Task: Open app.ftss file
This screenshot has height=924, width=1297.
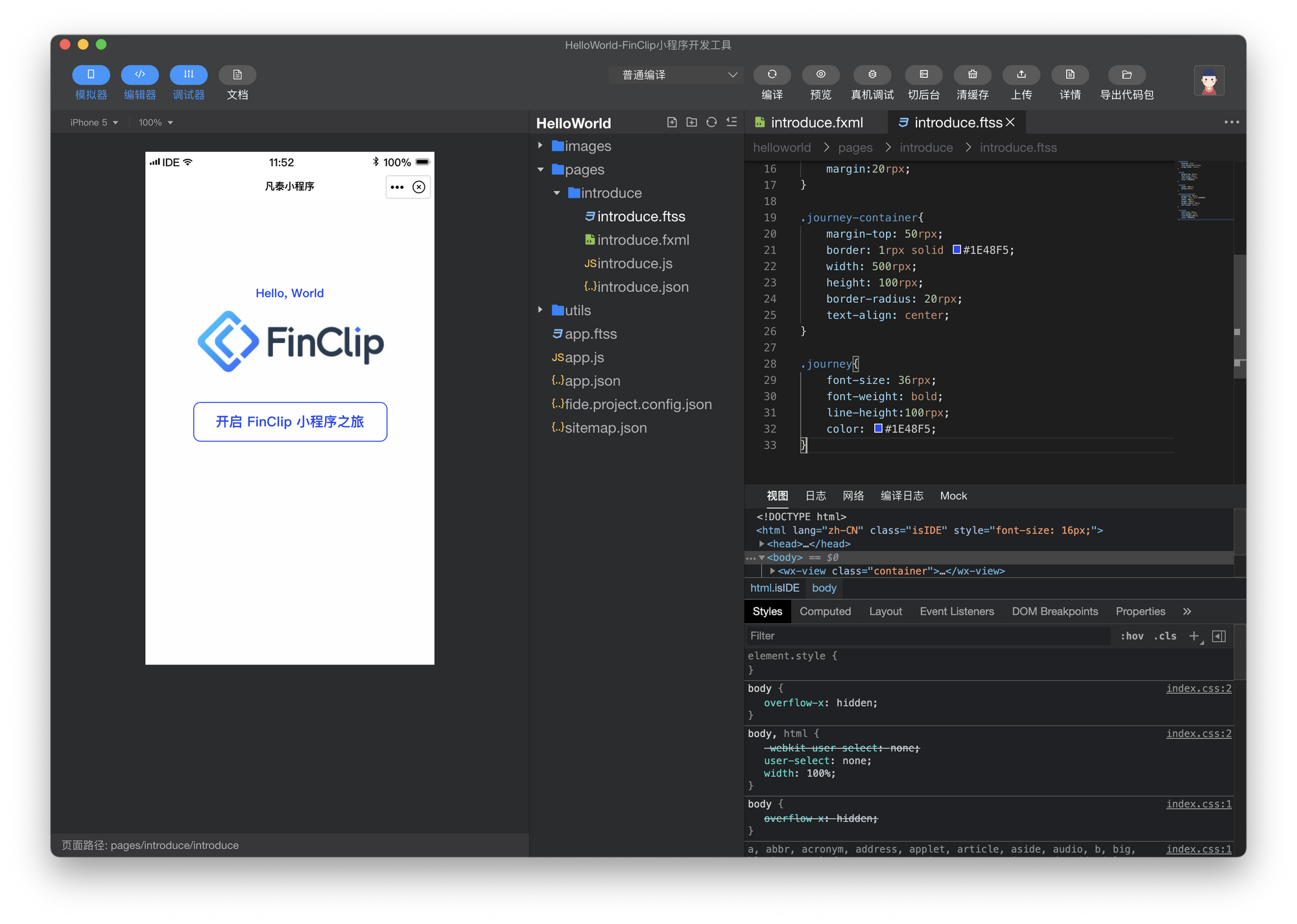Action: pos(584,334)
